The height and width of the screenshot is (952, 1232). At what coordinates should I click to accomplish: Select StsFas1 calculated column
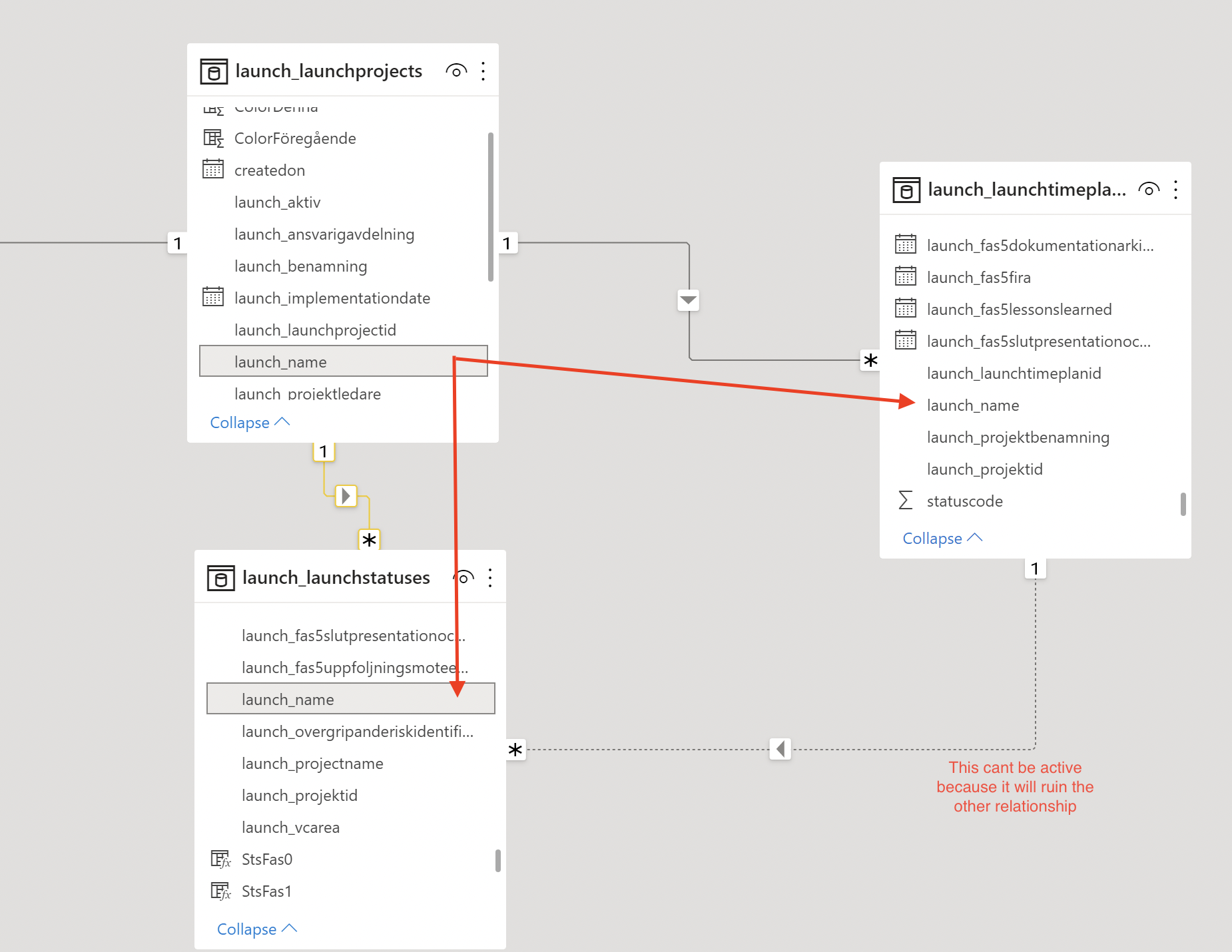351,891
